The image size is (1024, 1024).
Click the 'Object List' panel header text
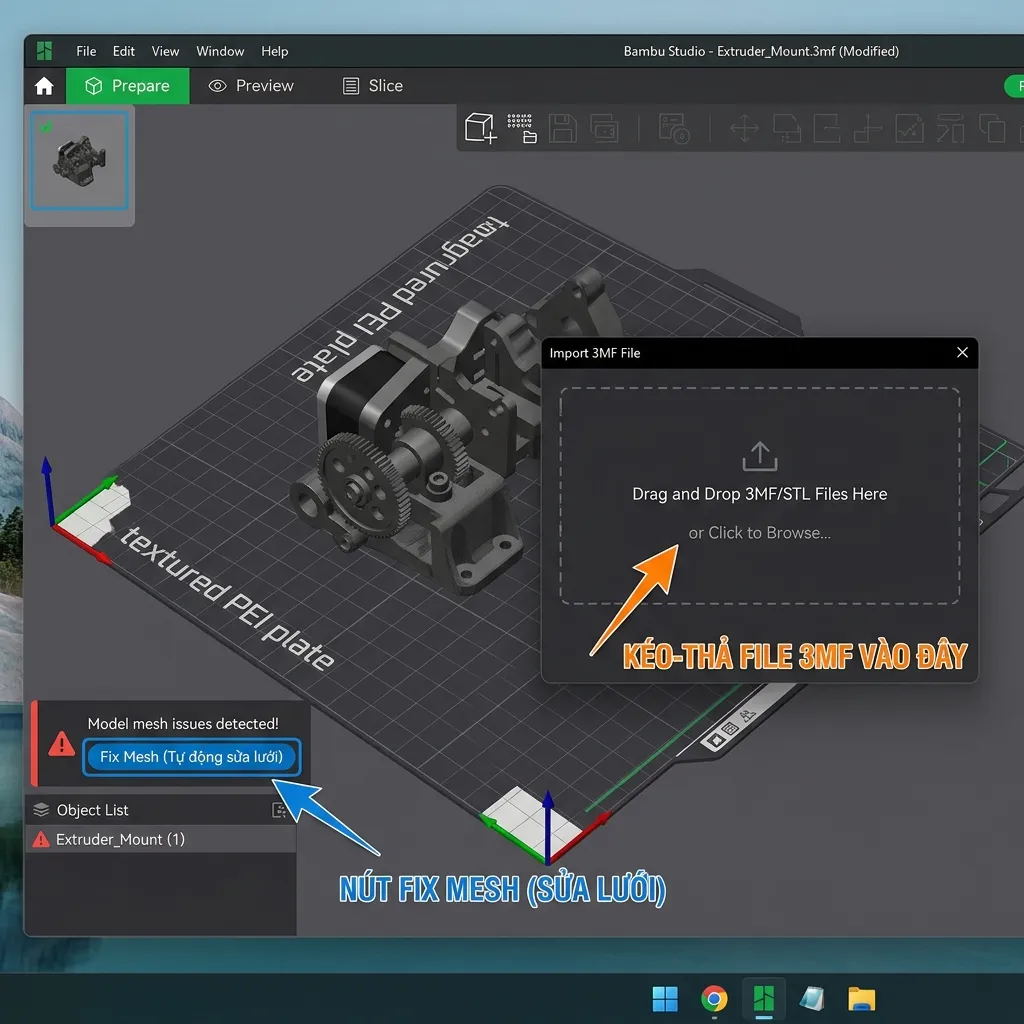[93, 810]
